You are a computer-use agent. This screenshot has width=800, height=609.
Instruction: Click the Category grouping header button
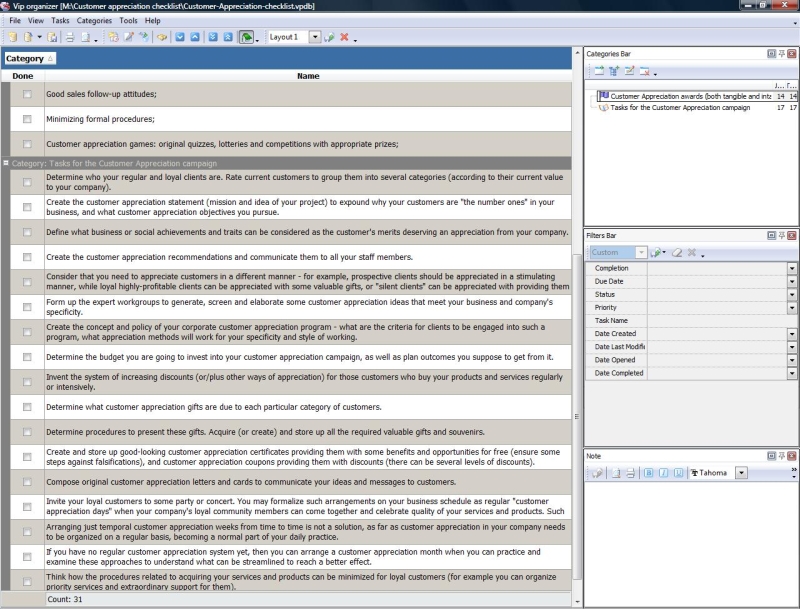30,59
